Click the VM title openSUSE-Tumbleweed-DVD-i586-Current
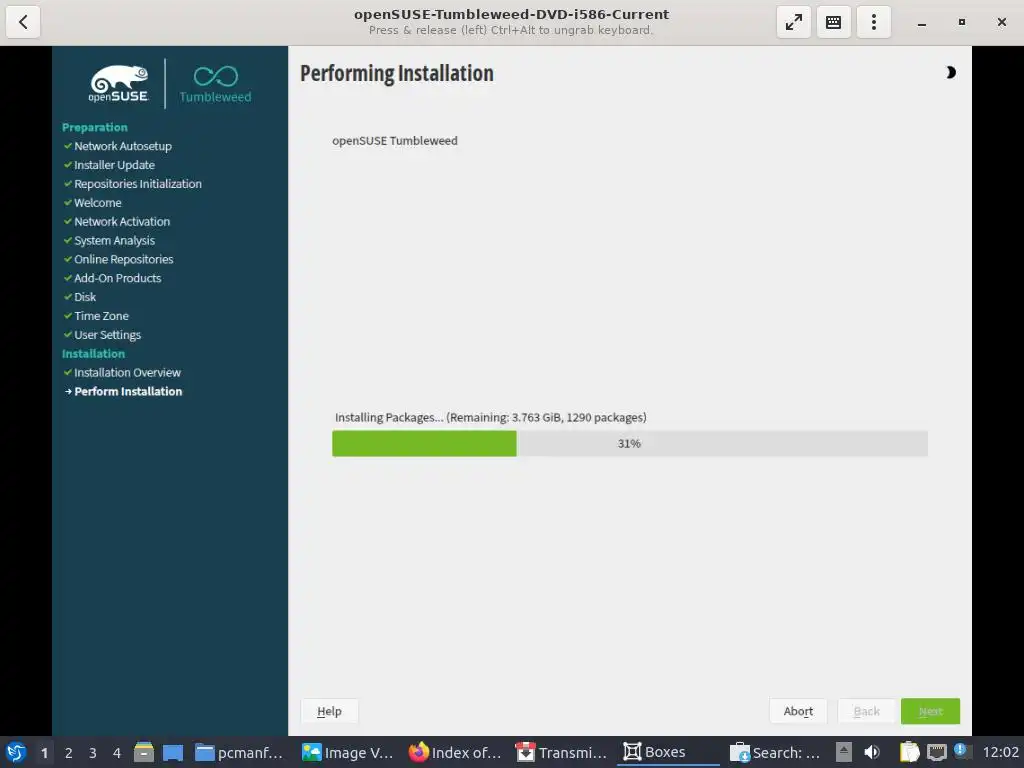The image size is (1024, 768). click(511, 14)
